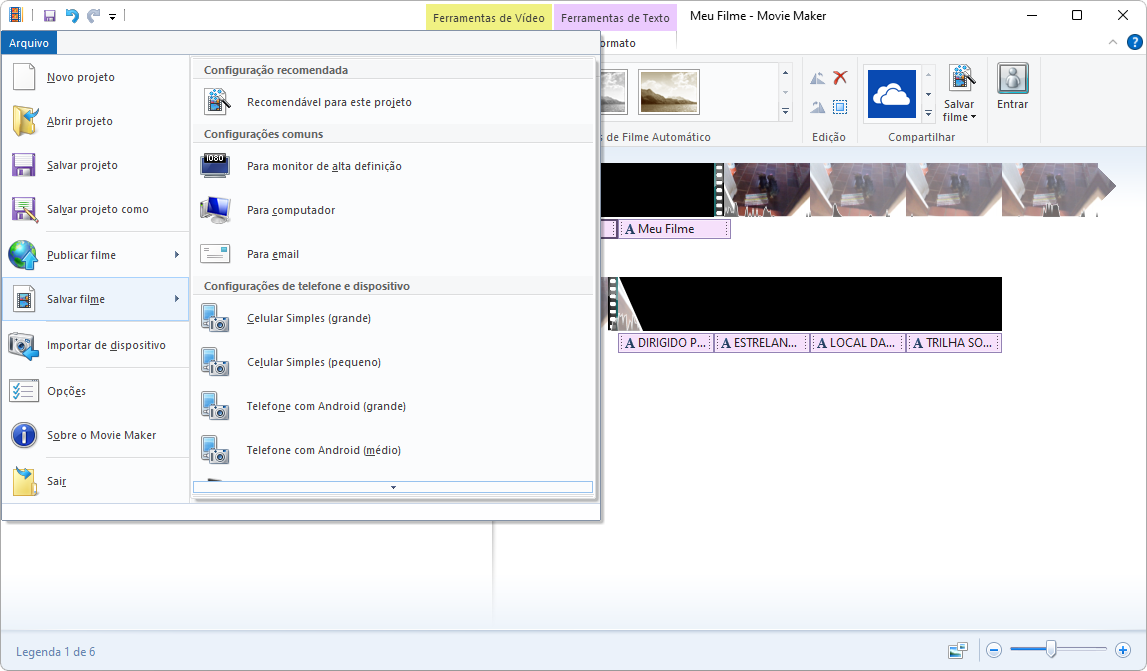
Task: Switch to Ferramentas de Texto tab
Action: pos(615,18)
